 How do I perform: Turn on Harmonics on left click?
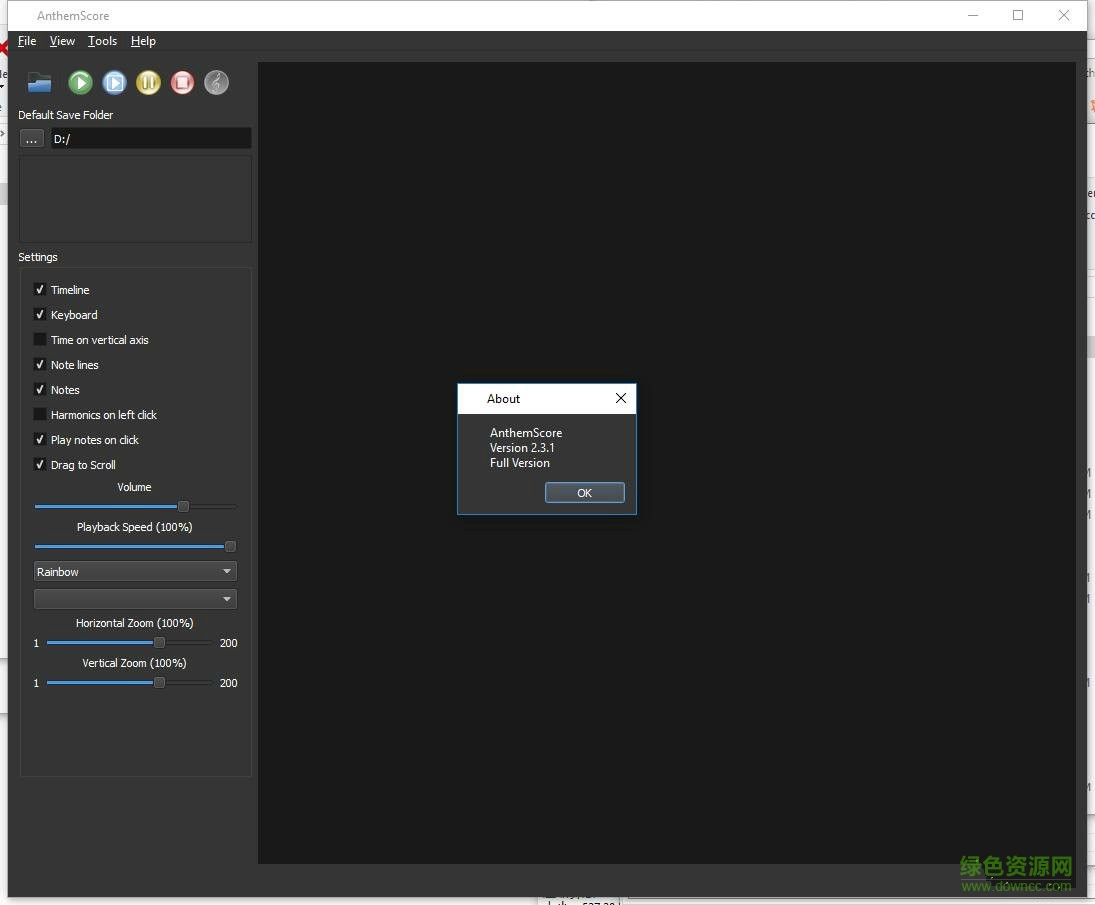[x=40, y=415]
